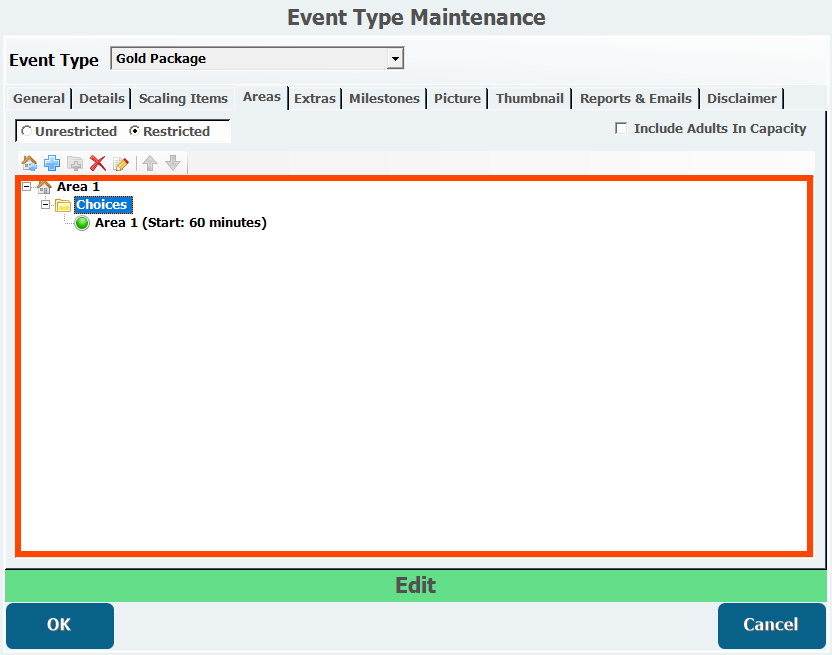Click the blue plus add icon
Image resolution: width=832 pixels, height=655 pixels.
coord(52,163)
